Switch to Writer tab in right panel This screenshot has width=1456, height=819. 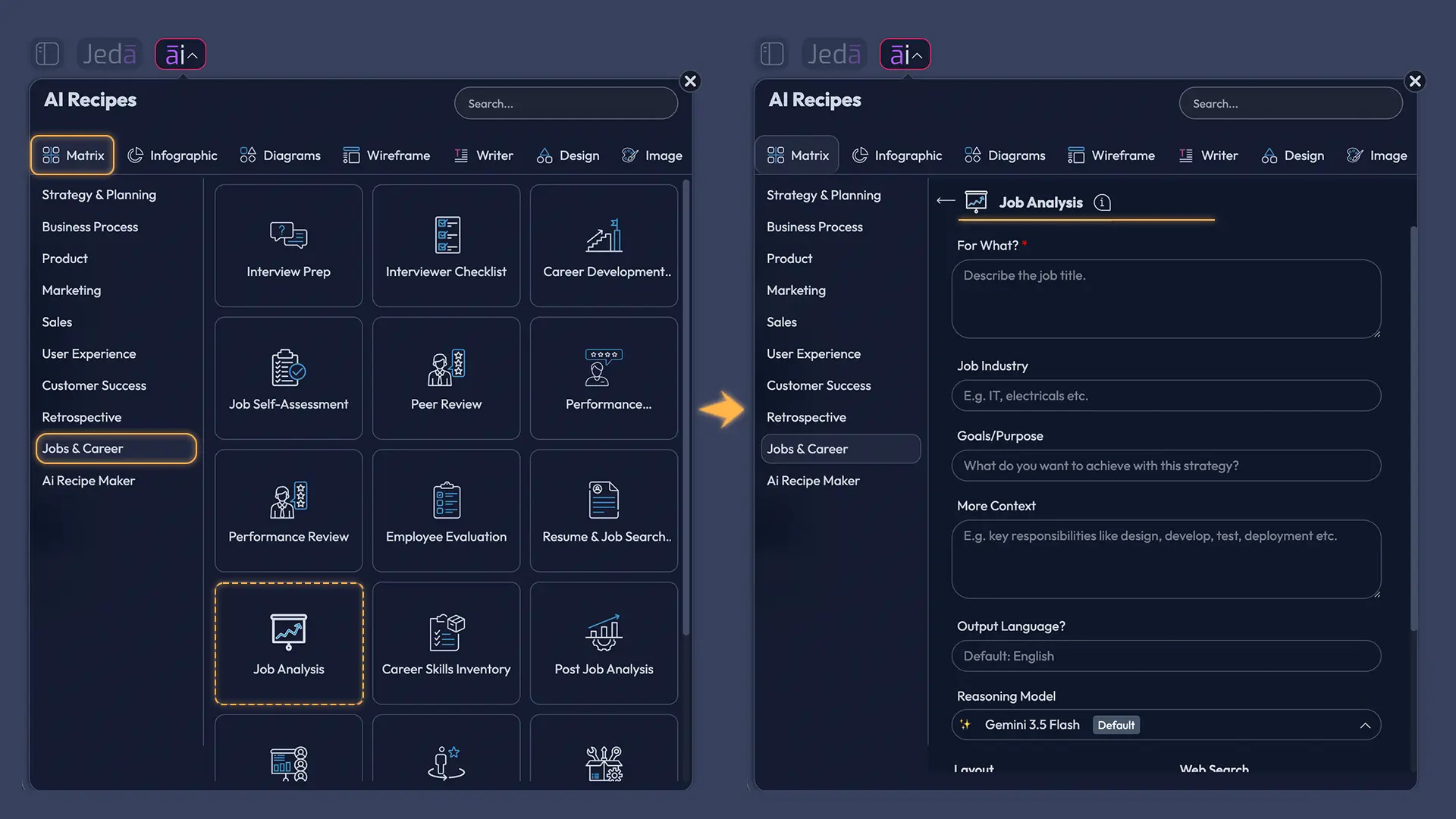(x=1209, y=155)
